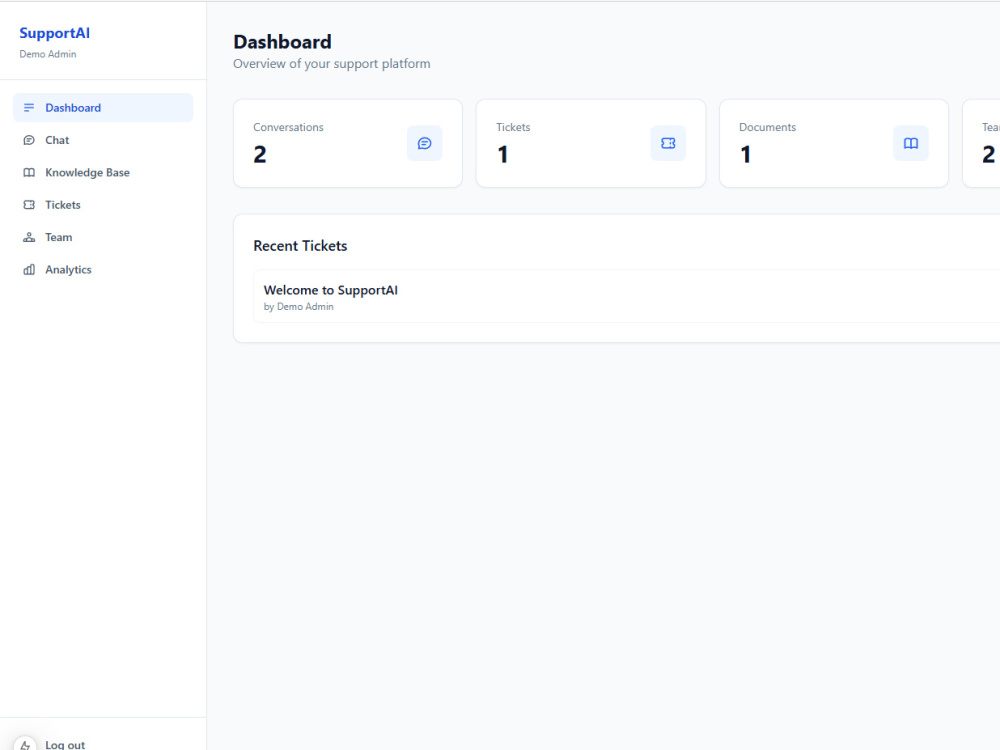Click the 'by Demo Admin' ticket author text
Screen dimensions: 1000x750
click(x=298, y=307)
